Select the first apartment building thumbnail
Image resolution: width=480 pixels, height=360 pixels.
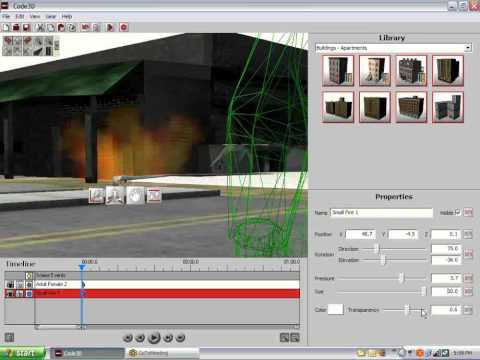pyautogui.click(x=338, y=71)
